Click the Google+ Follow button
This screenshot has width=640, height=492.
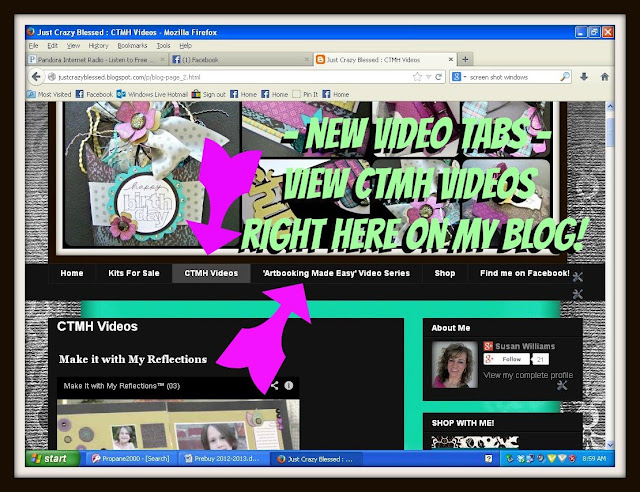(x=507, y=359)
